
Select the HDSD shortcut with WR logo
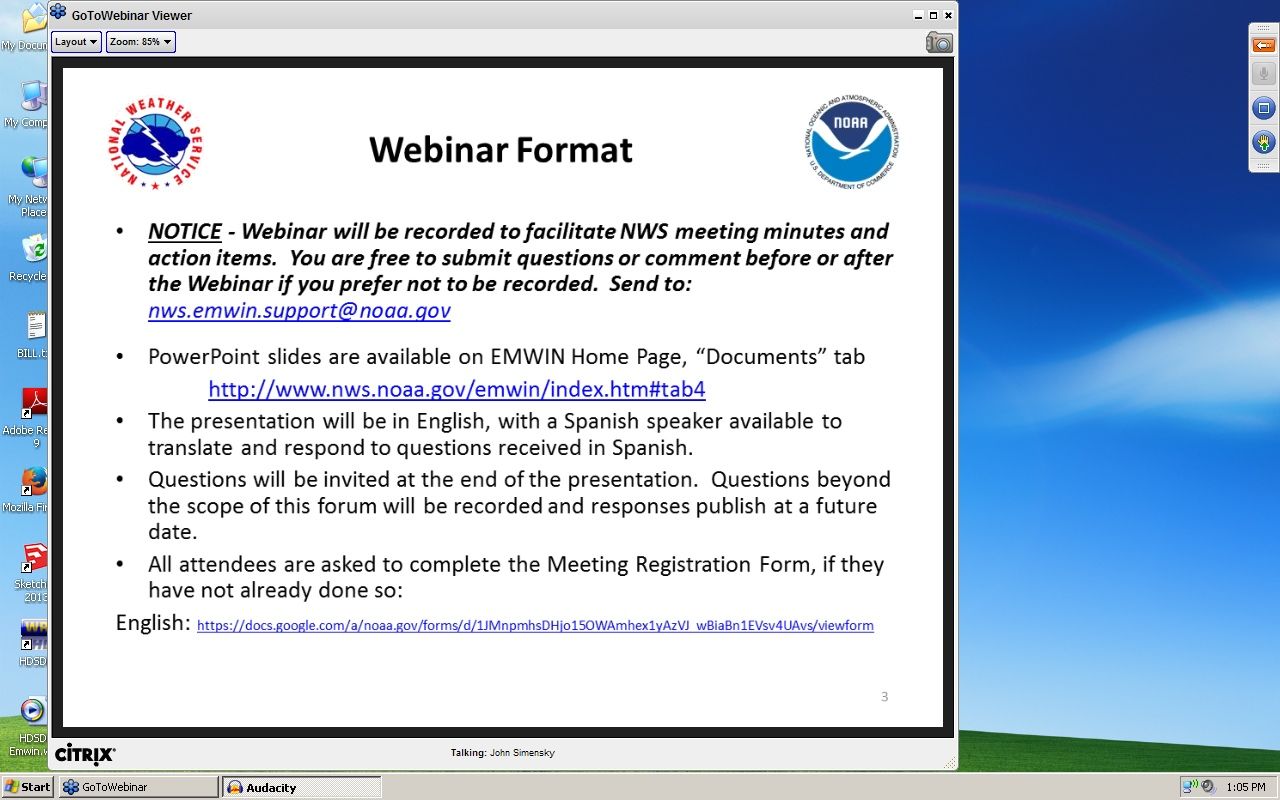pos(33,642)
